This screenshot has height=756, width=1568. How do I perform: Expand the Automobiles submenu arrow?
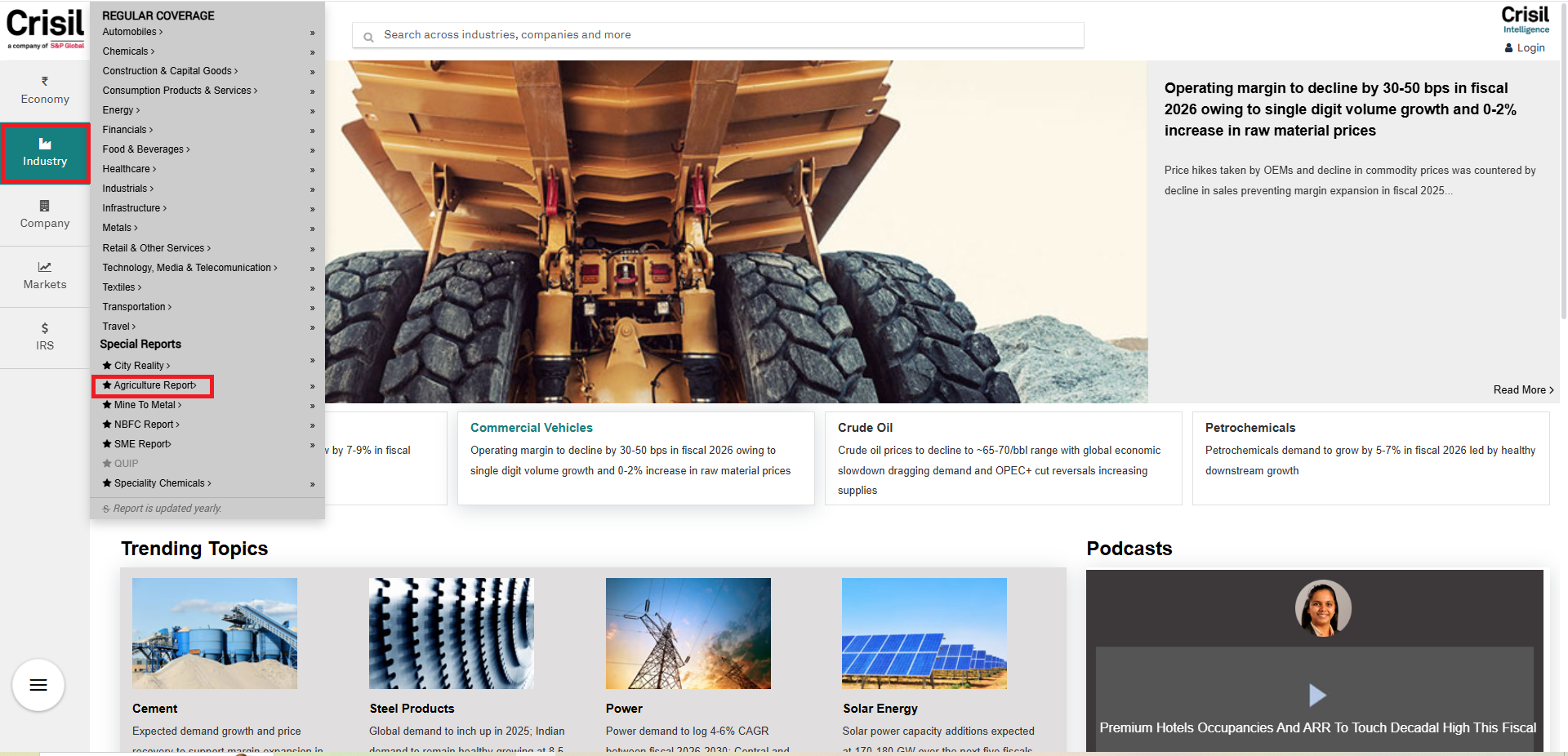(312, 33)
